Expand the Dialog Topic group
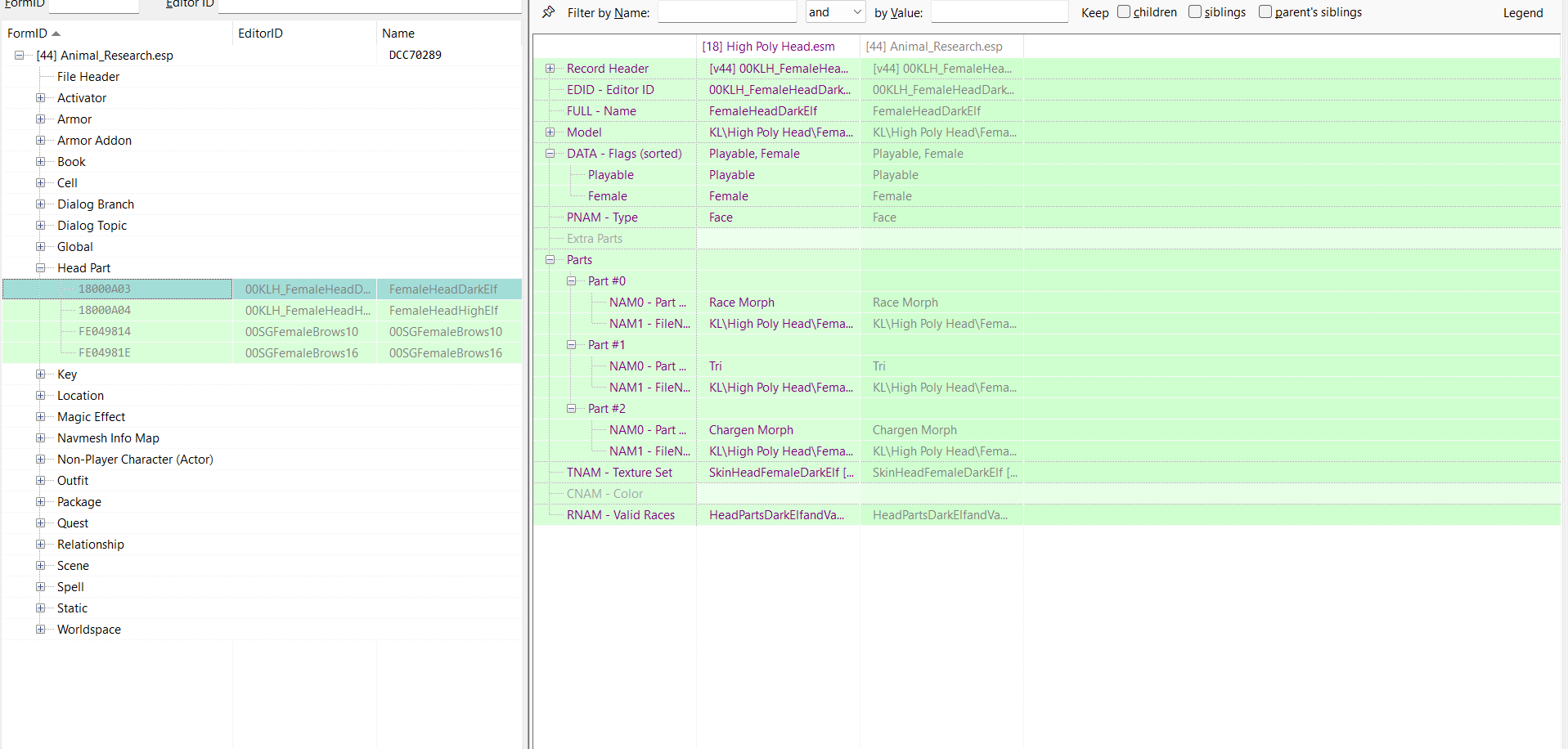Image resolution: width=1568 pixels, height=749 pixels. pos(40,226)
